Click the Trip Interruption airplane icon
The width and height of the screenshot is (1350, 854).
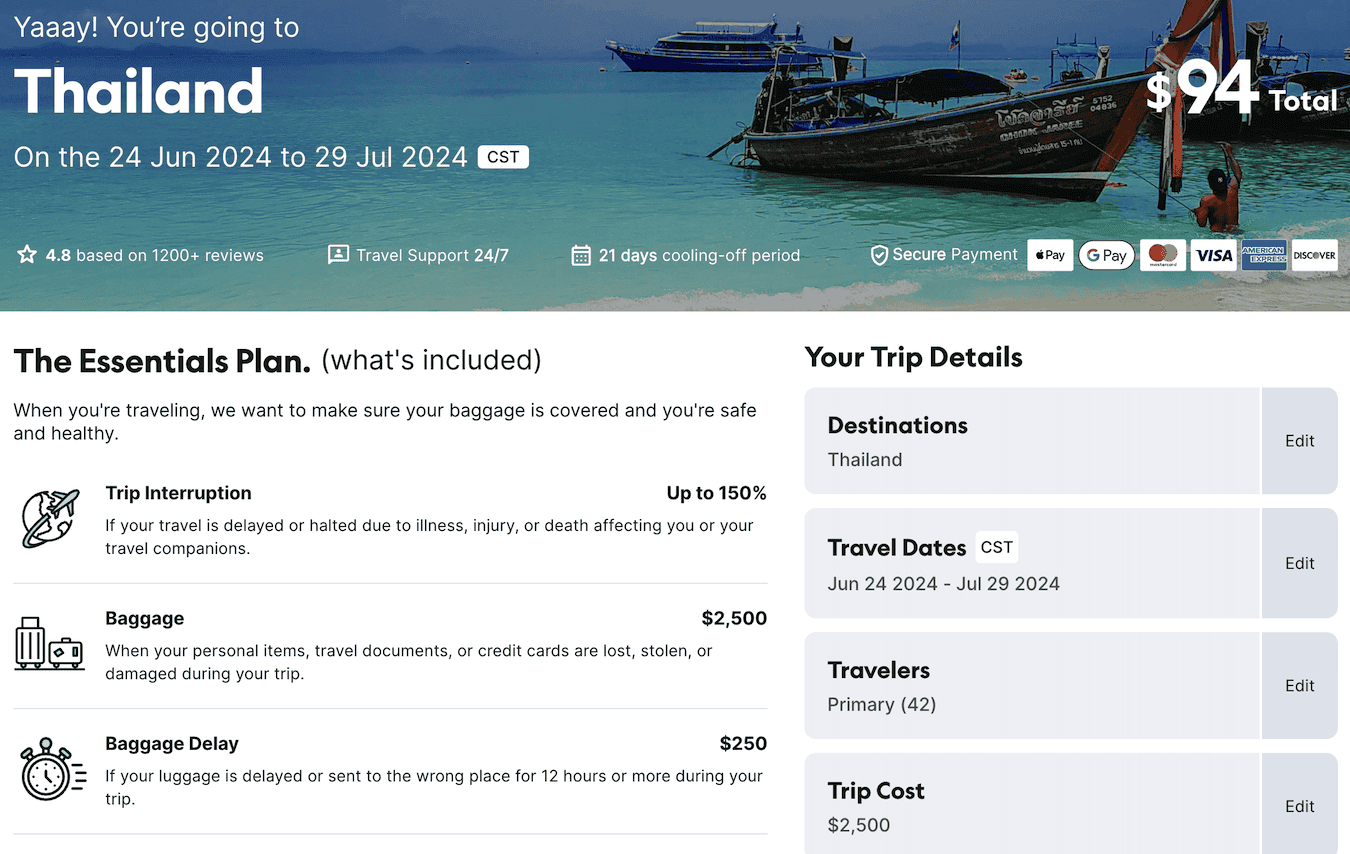point(49,518)
